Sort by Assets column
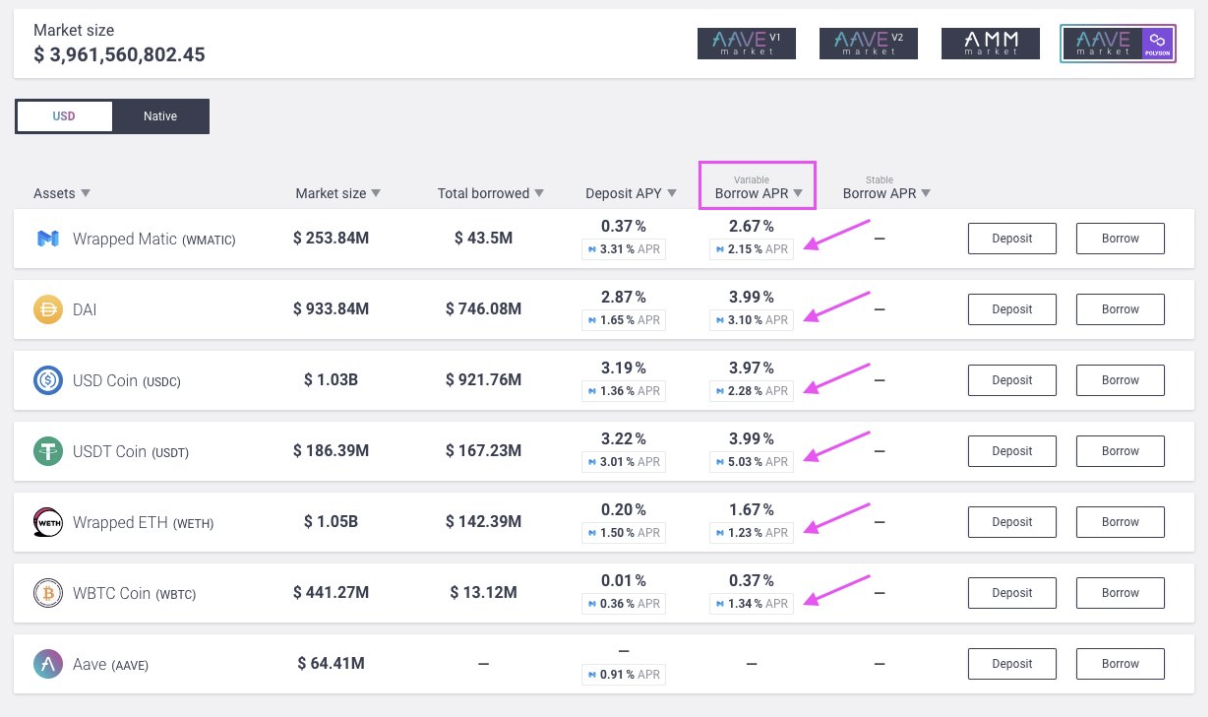 (62, 193)
